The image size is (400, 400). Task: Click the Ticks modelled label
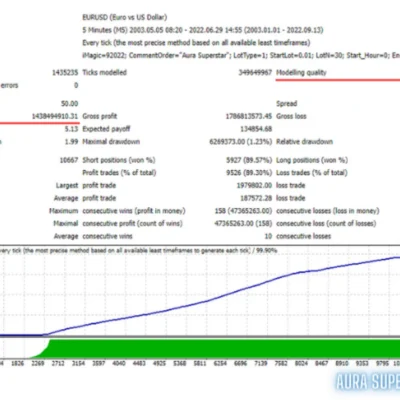105,72
